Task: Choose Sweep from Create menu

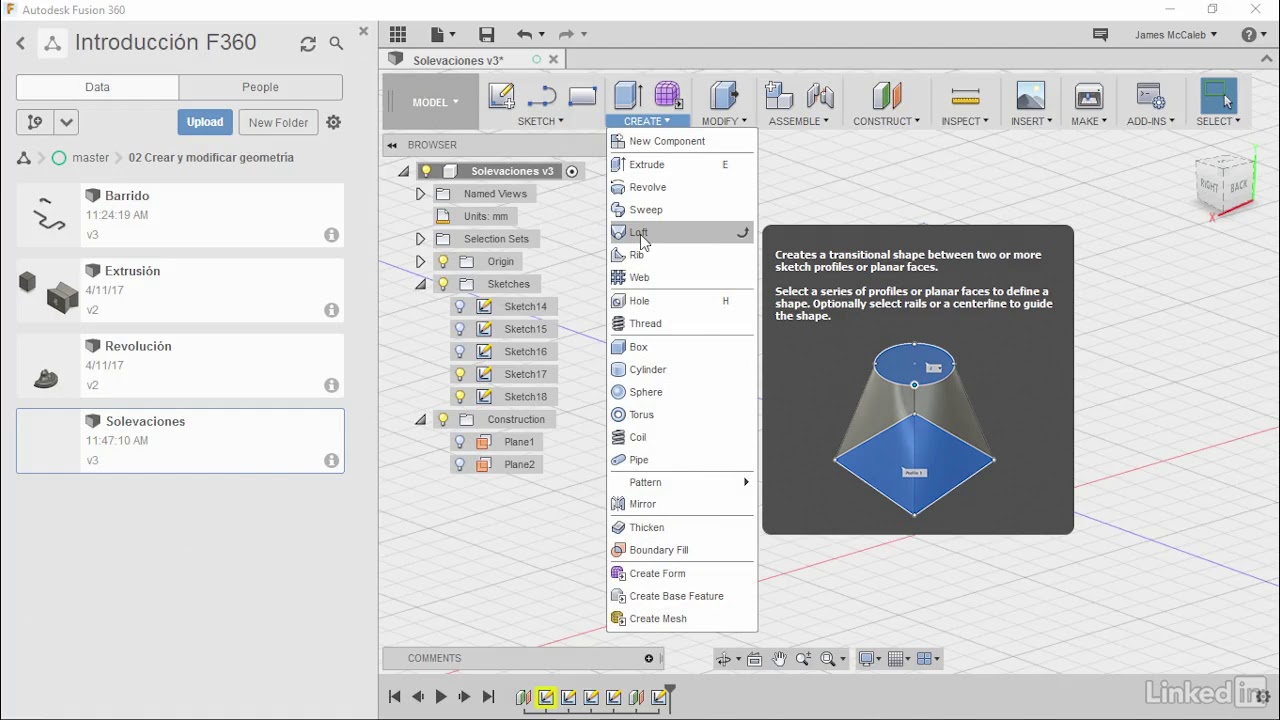Action: [682, 210]
